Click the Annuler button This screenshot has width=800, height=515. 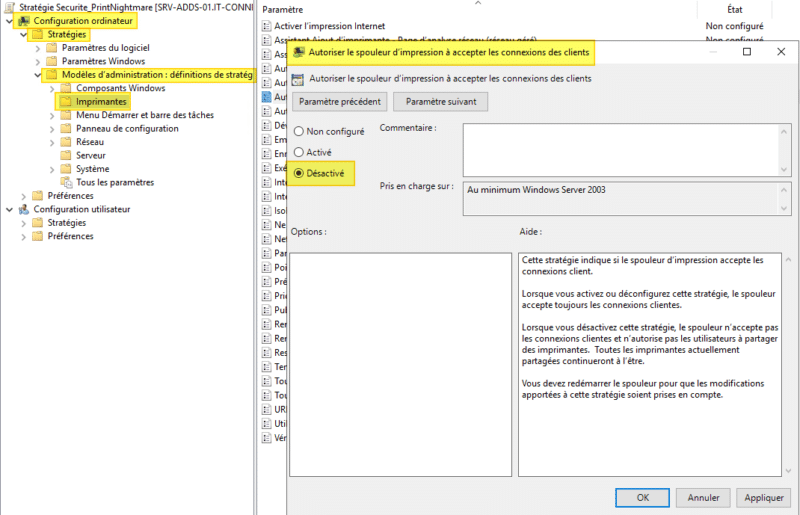(703, 497)
